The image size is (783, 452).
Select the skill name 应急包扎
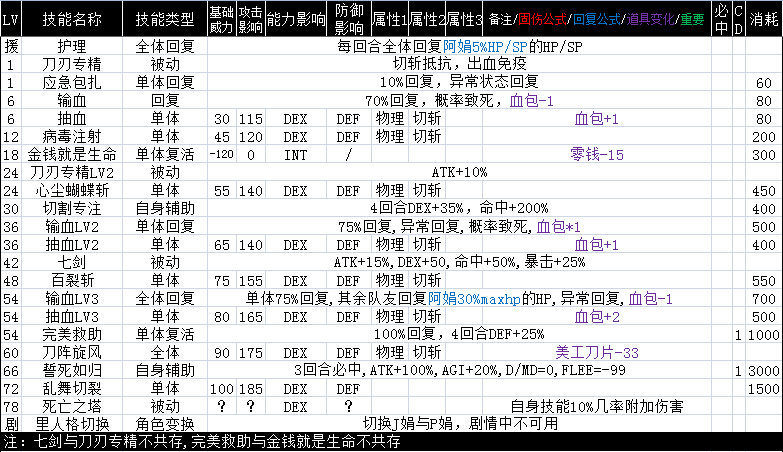pos(72,82)
